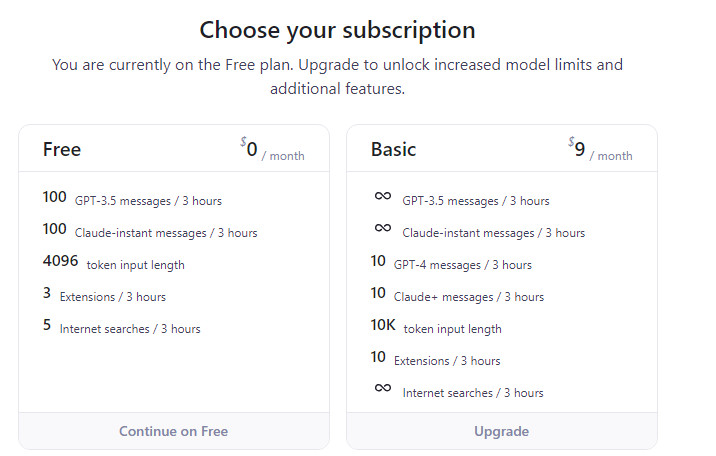Screen dimensions: 716x456
Task: Click Free plan 5 Internet searches item
Action: click(x=121, y=326)
